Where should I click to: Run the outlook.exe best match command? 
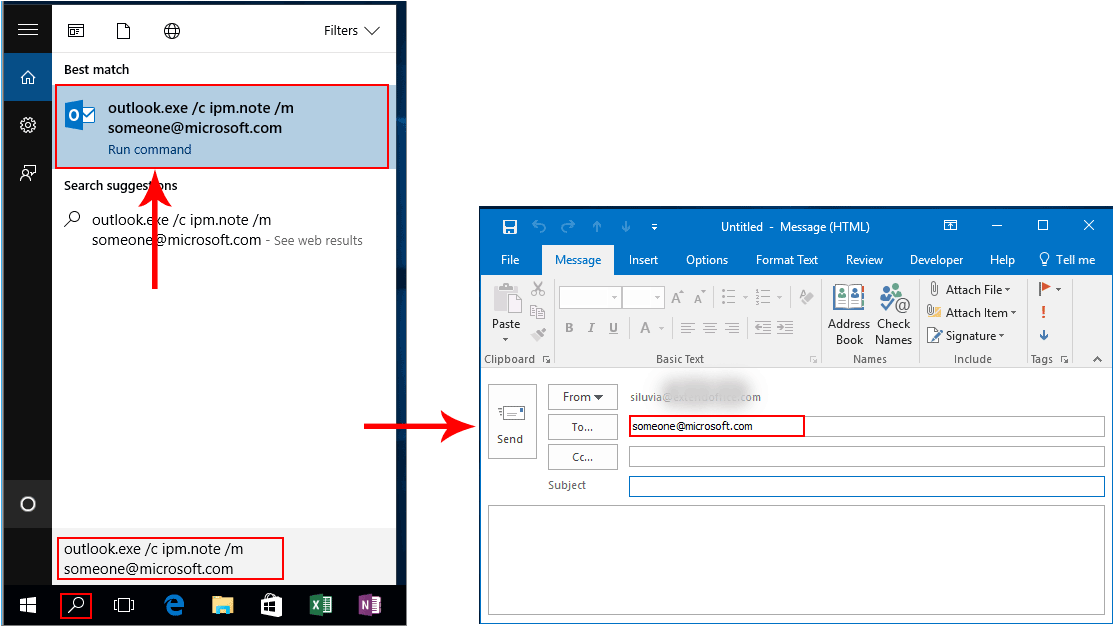tap(221, 126)
